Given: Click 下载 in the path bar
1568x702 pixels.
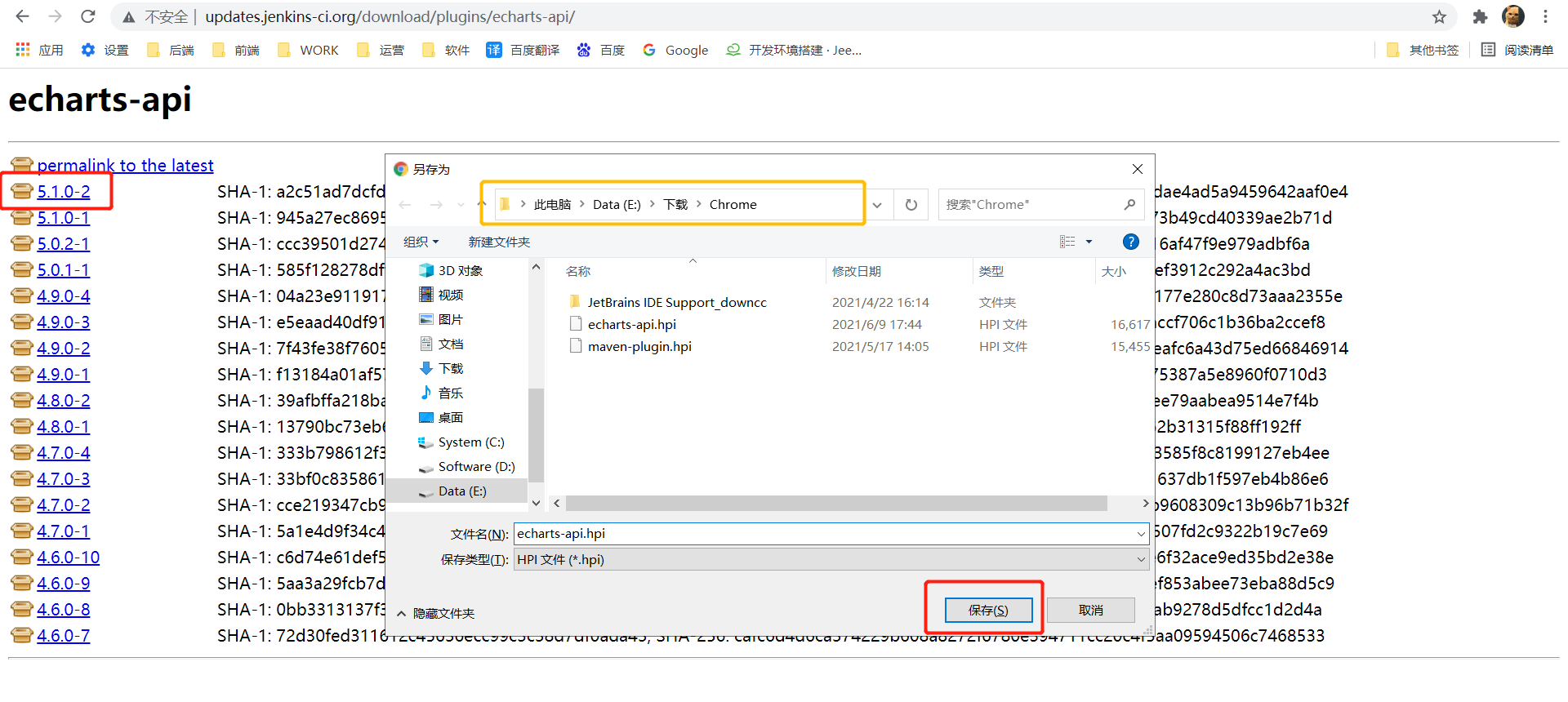Looking at the screenshot, I should point(675,204).
